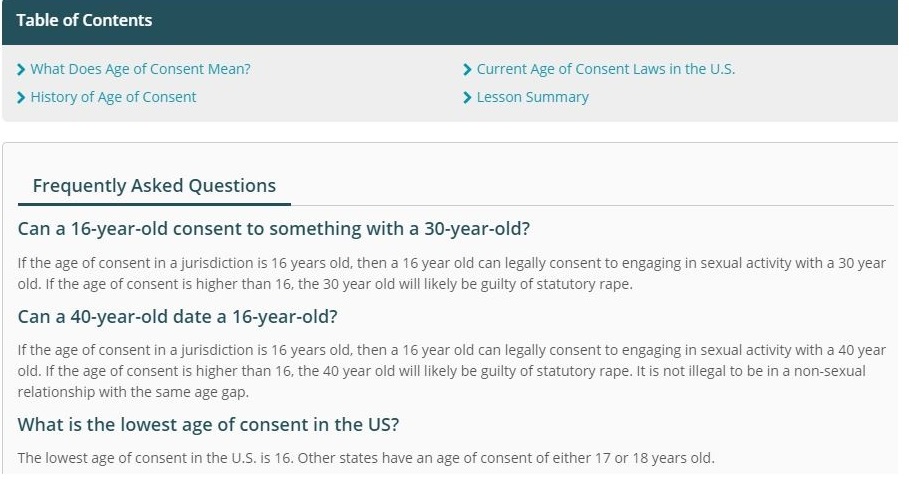Click What is the lowest age of consent heading

(208, 424)
